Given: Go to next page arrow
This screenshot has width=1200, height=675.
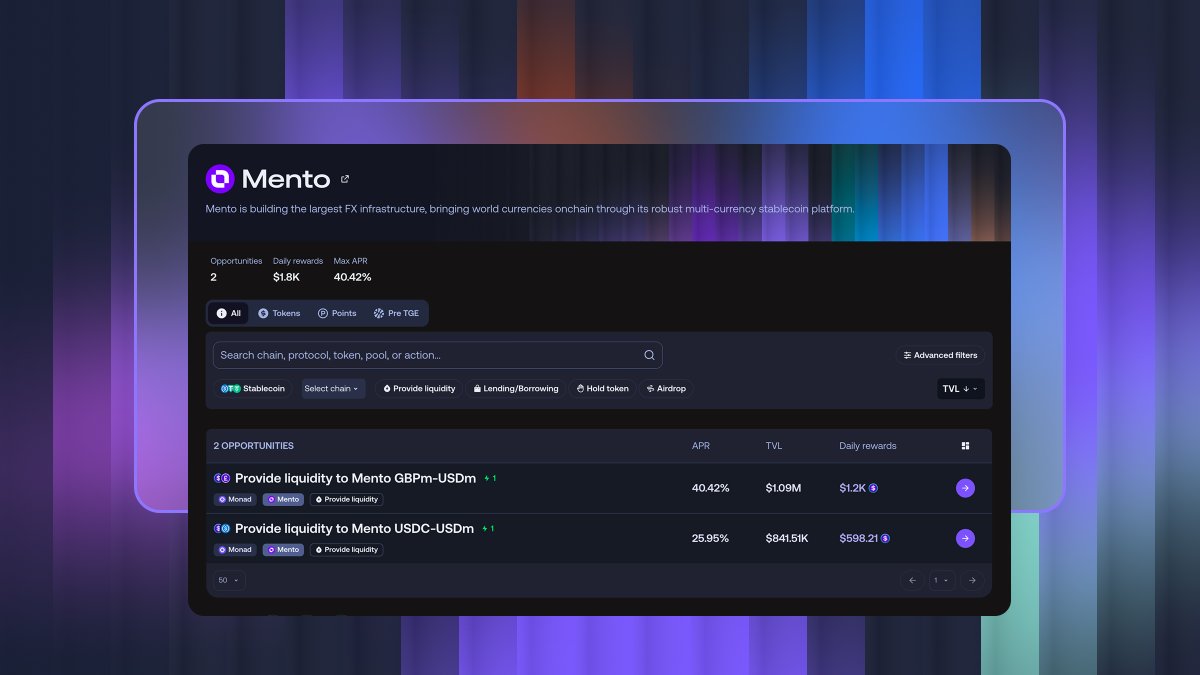Looking at the screenshot, I should click(x=972, y=580).
